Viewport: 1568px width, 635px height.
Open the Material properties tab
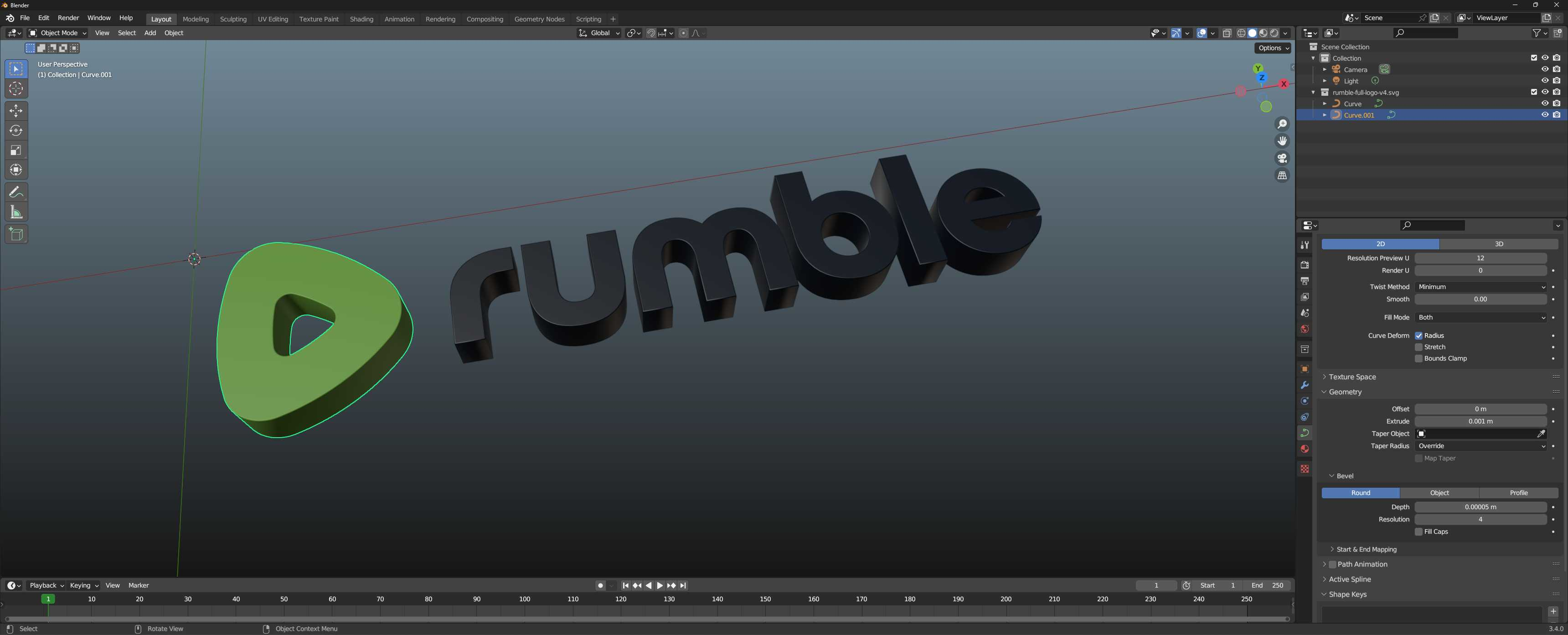(x=1305, y=449)
